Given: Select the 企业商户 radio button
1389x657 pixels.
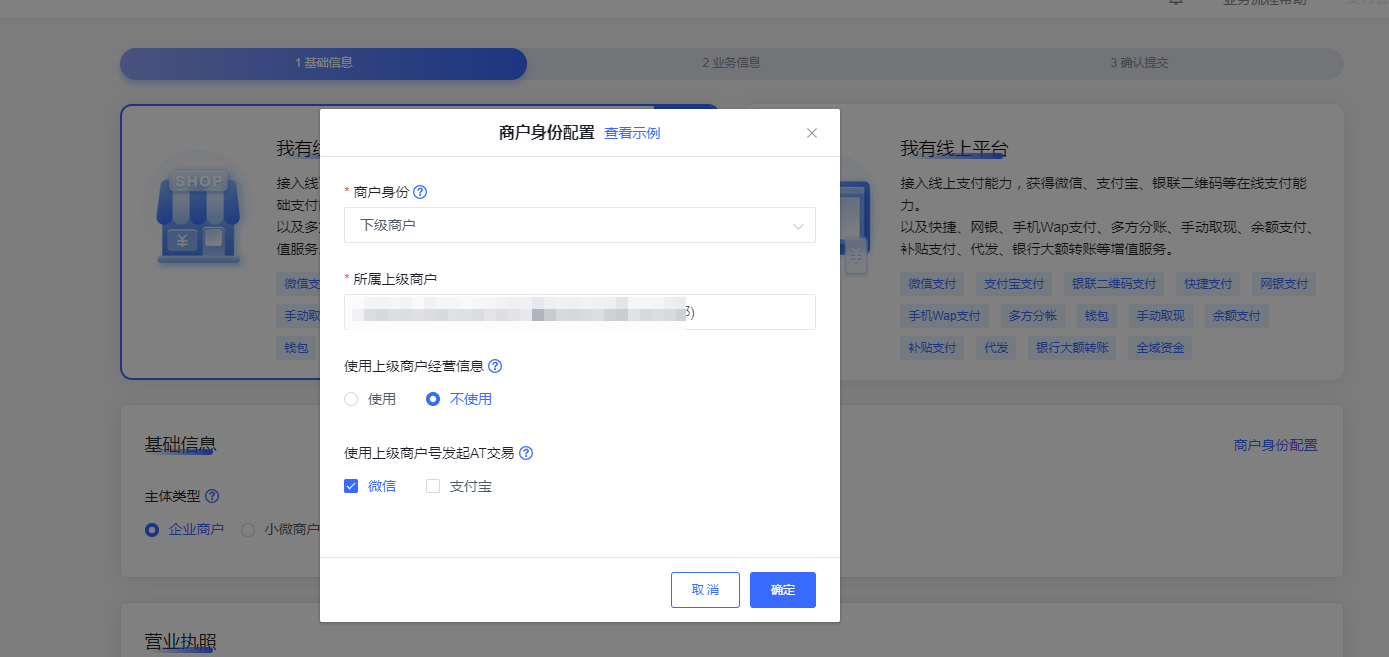Looking at the screenshot, I should pyautogui.click(x=152, y=530).
